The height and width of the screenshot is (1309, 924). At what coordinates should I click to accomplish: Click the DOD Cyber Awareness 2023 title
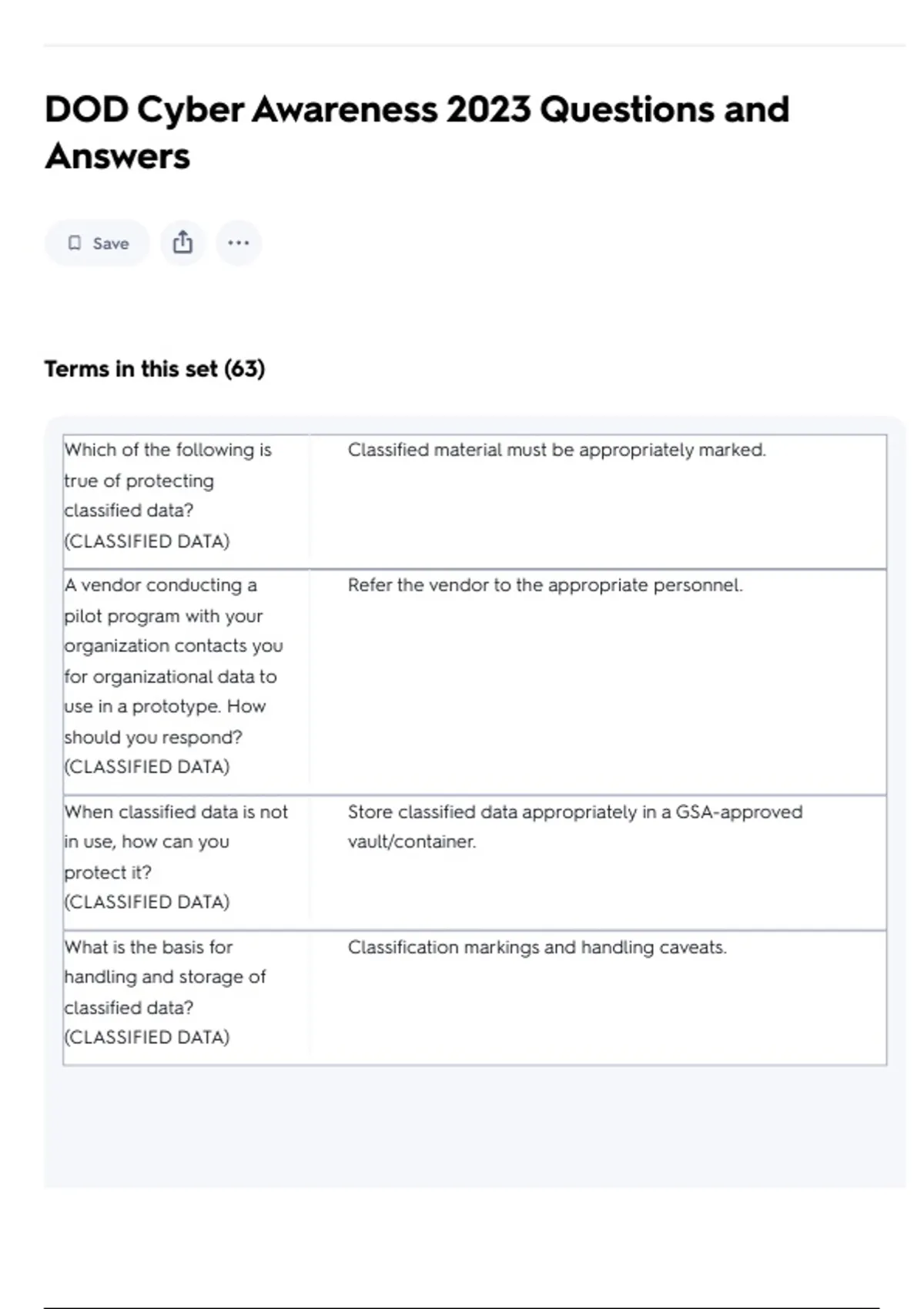(417, 132)
